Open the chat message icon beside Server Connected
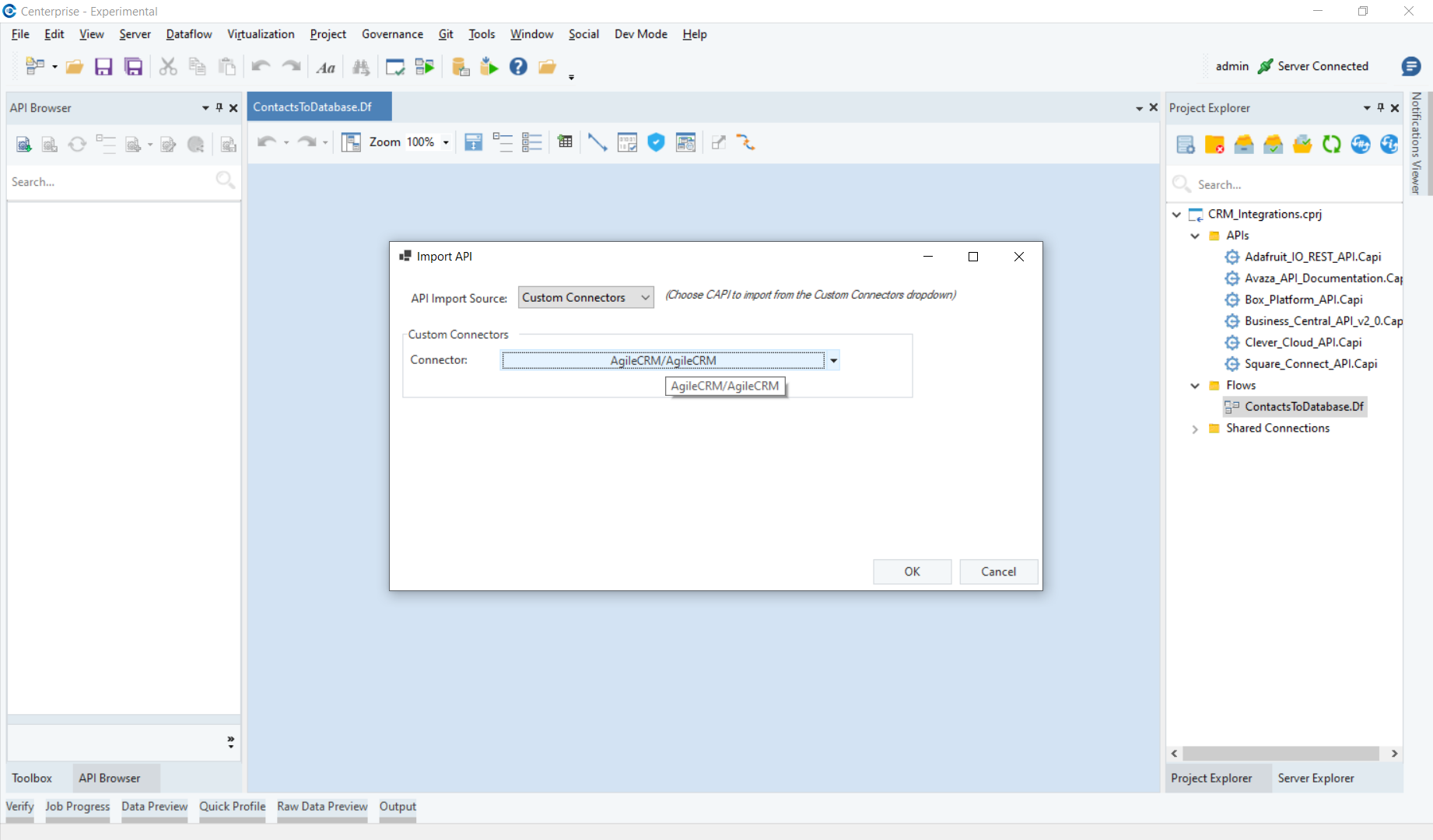This screenshot has height=840, width=1433. point(1410,67)
